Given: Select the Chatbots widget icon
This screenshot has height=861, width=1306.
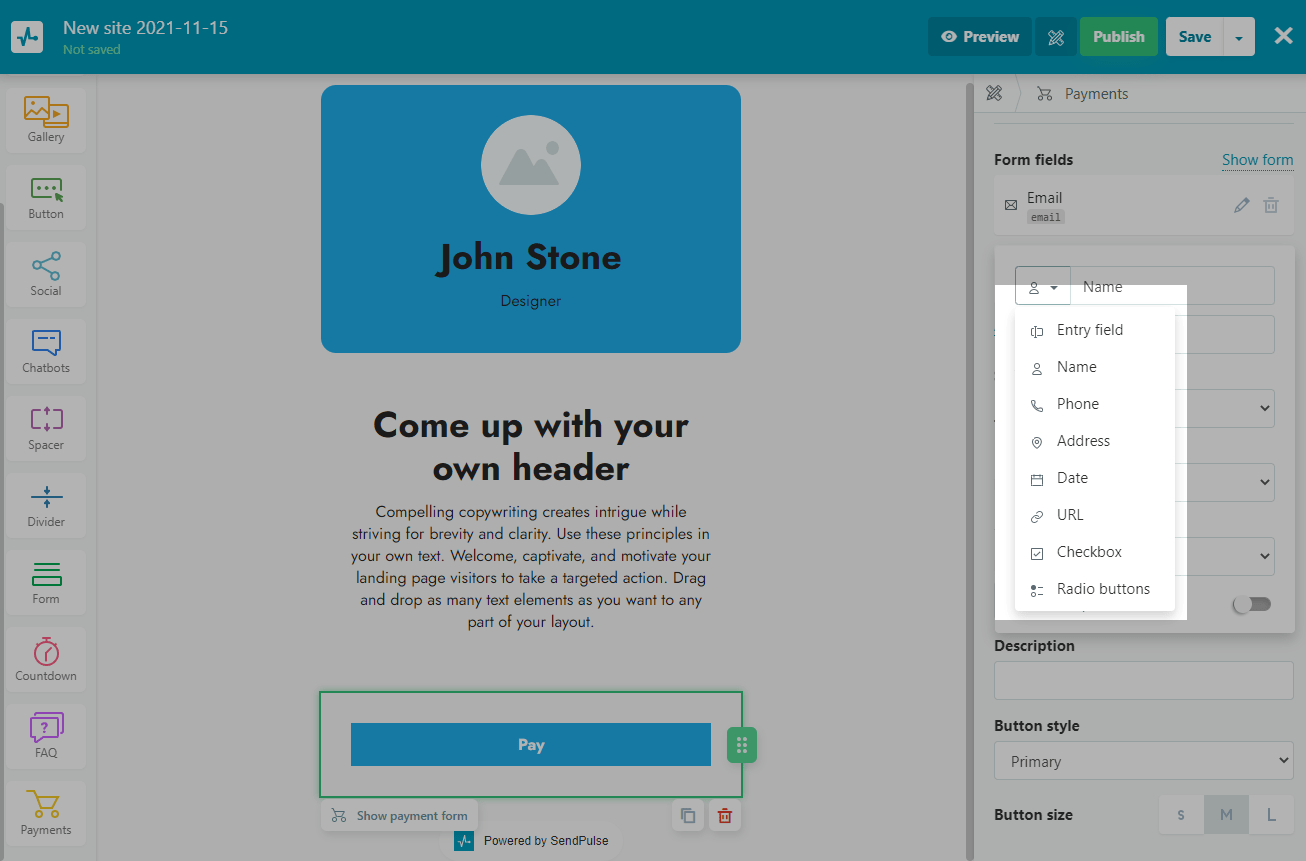Looking at the screenshot, I should coord(46,350).
